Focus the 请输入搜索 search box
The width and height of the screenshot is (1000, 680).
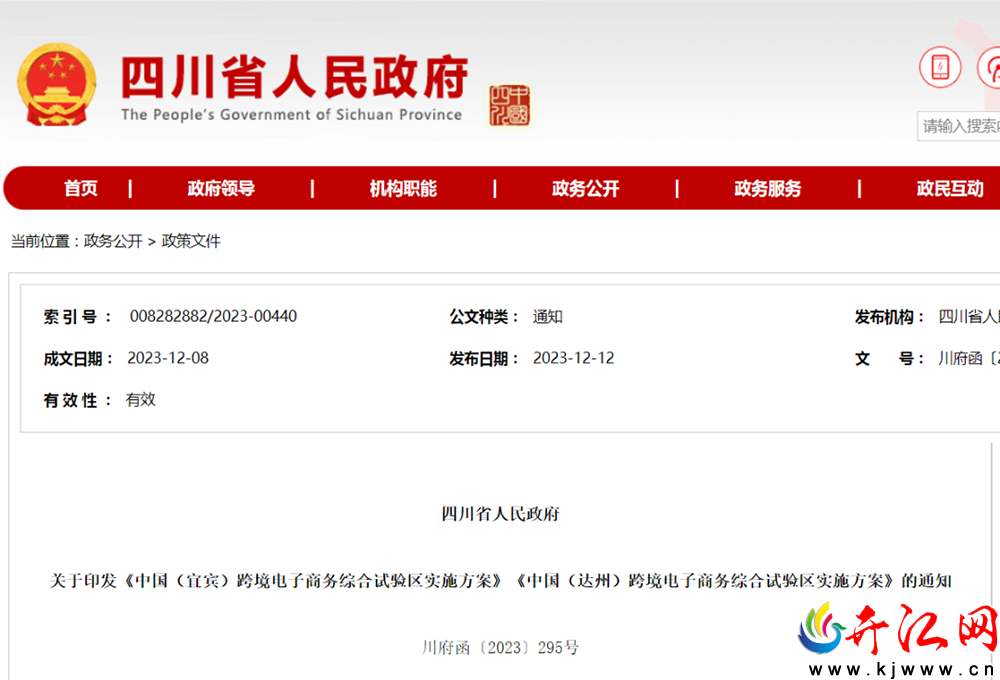pos(959,126)
